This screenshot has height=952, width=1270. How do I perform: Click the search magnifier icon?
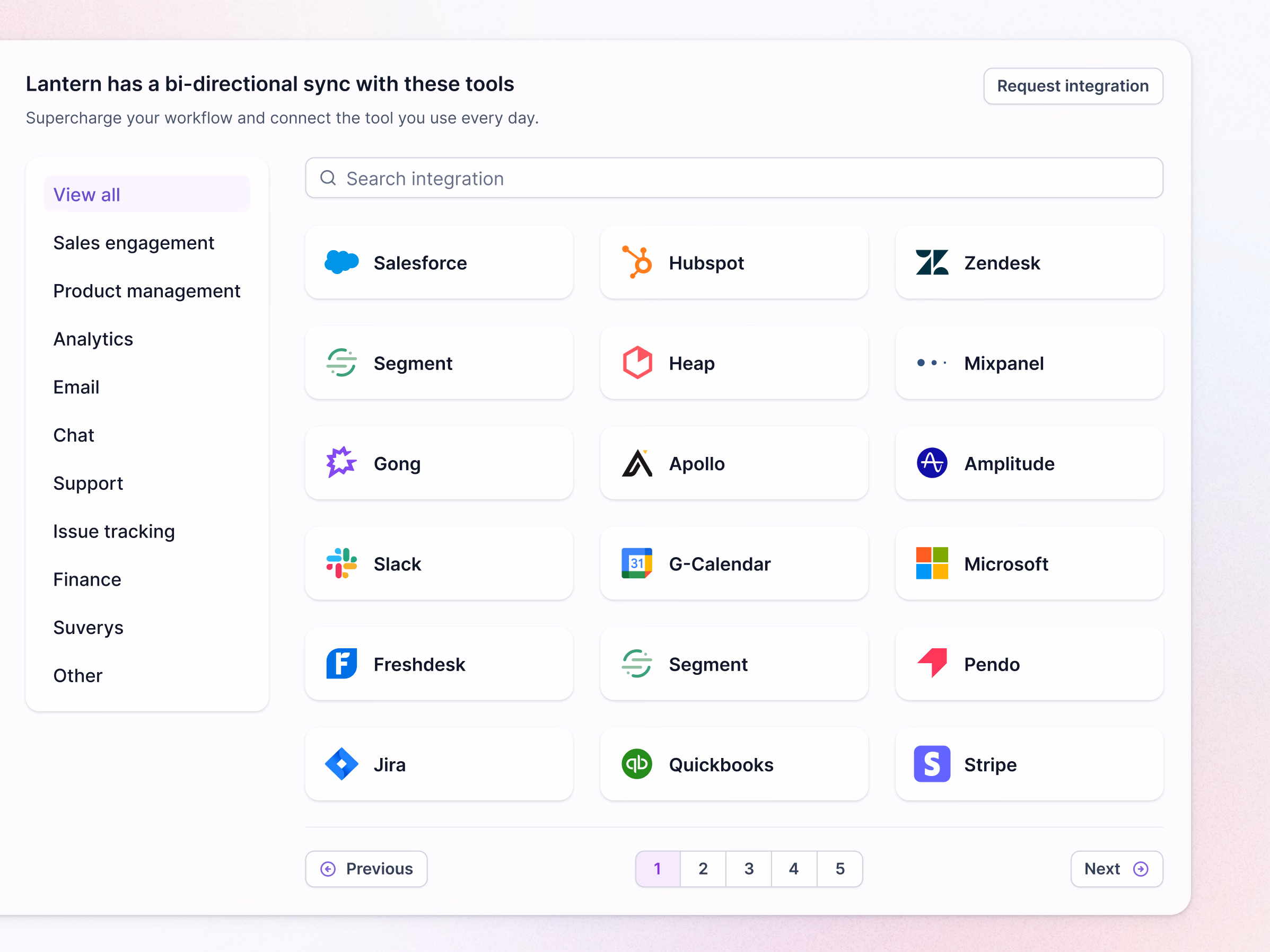328,178
